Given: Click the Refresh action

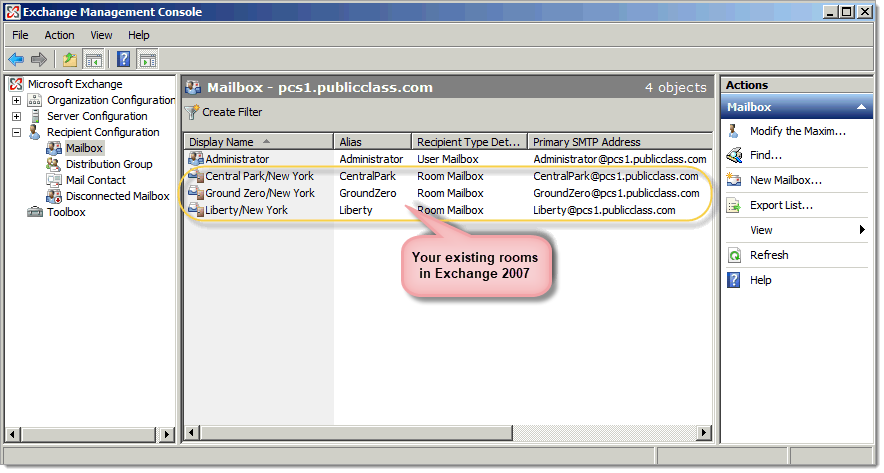Looking at the screenshot, I should pyautogui.click(x=769, y=255).
